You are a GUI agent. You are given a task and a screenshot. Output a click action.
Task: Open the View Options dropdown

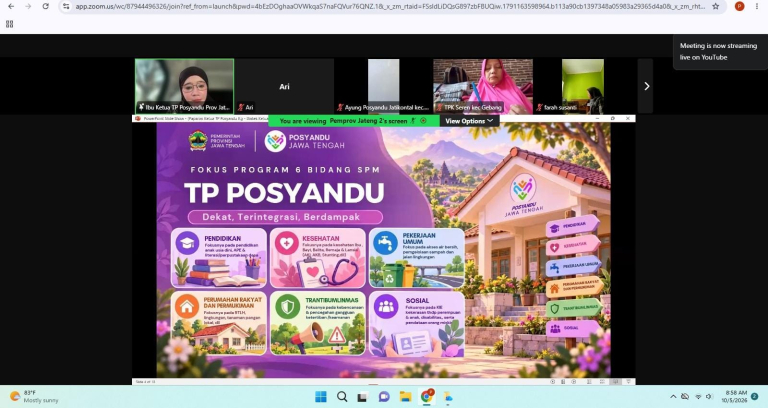pos(469,121)
